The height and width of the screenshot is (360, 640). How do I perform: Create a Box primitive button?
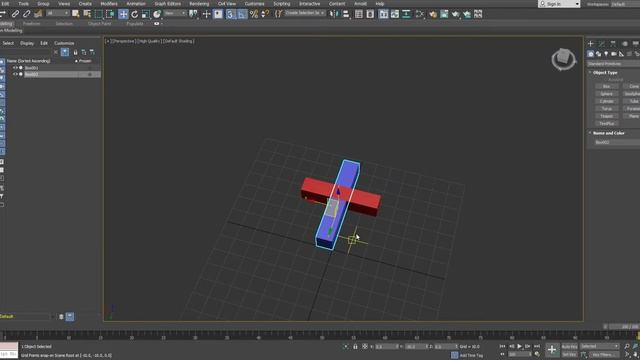coord(607,87)
